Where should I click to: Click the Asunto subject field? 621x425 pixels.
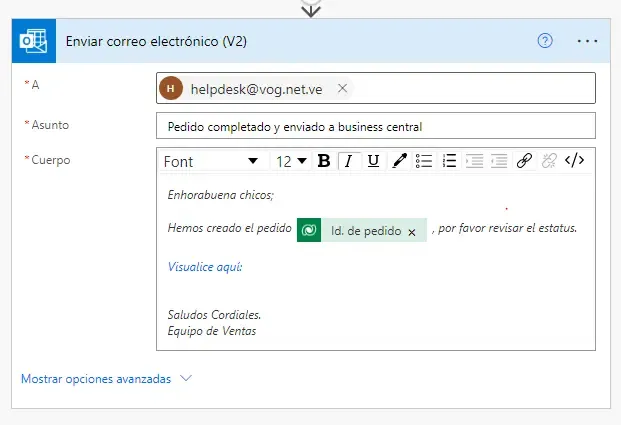pos(375,127)
